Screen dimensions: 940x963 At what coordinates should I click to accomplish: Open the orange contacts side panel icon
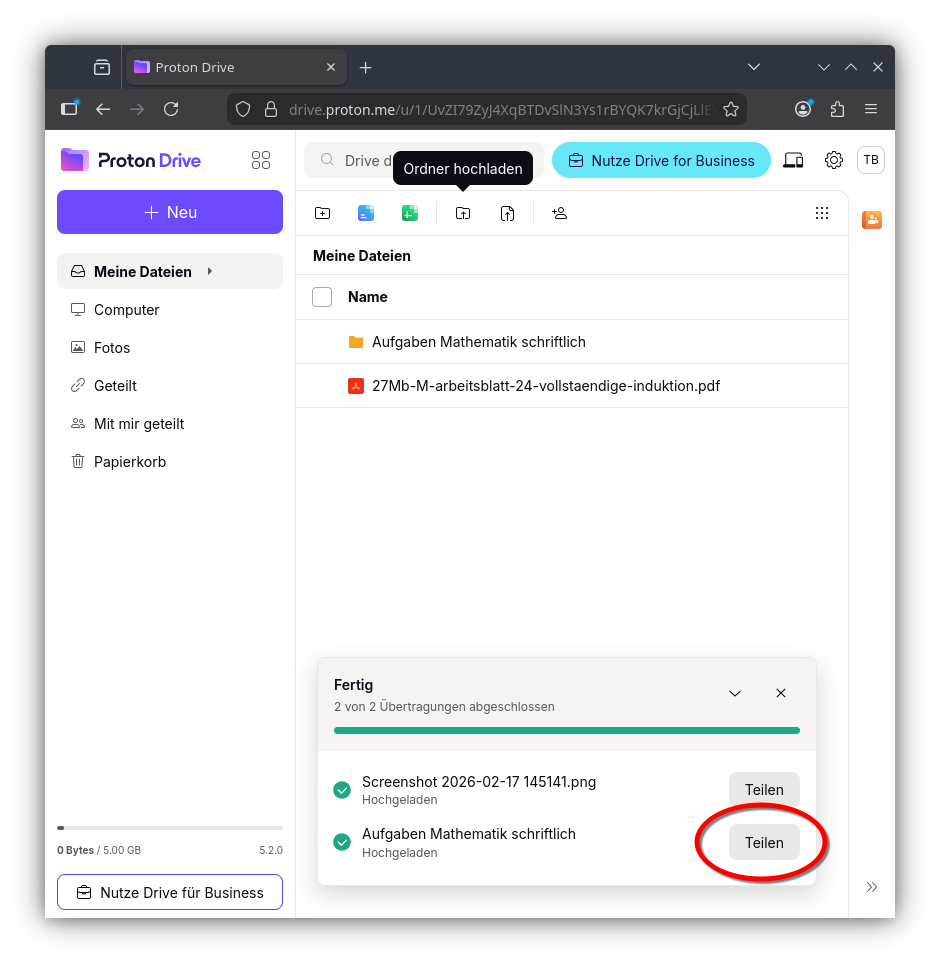(872, 220)
